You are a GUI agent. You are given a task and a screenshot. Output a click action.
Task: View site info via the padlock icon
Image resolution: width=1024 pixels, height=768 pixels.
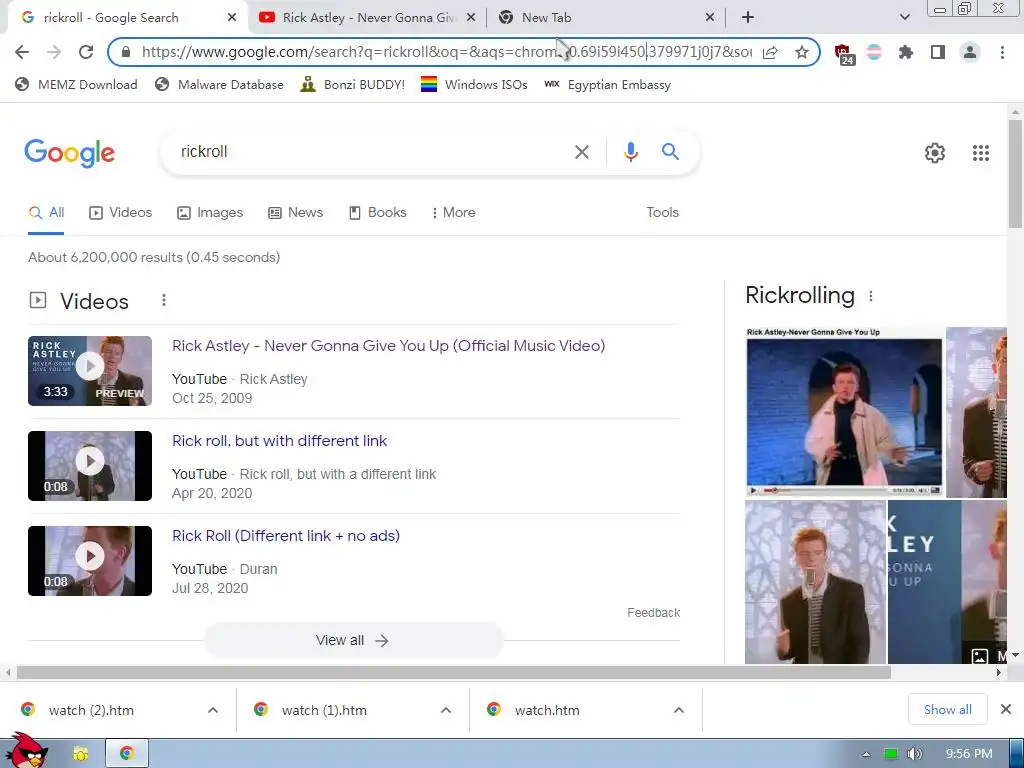coord(126,52)
